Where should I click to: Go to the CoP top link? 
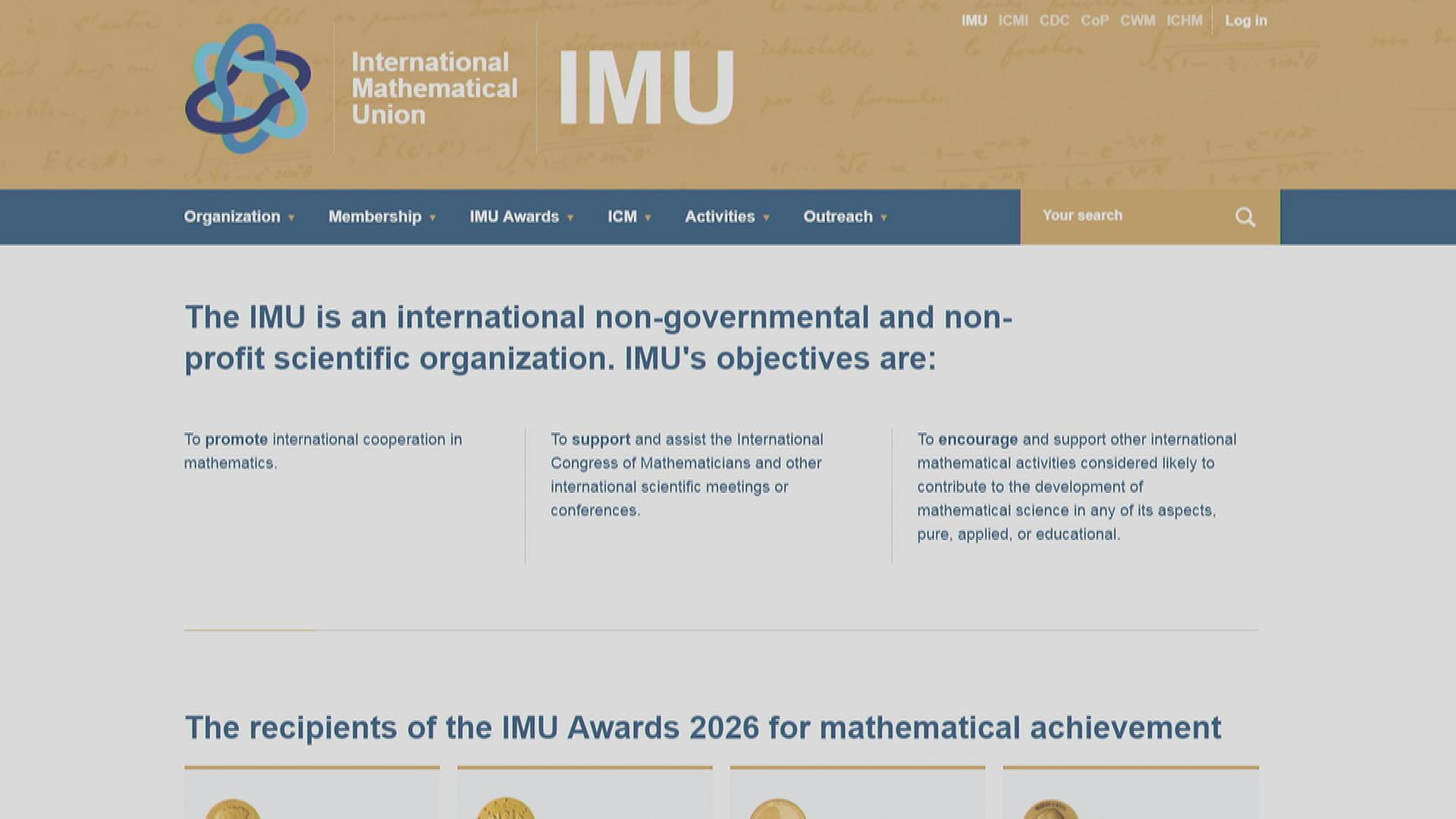pos(1095,20)
